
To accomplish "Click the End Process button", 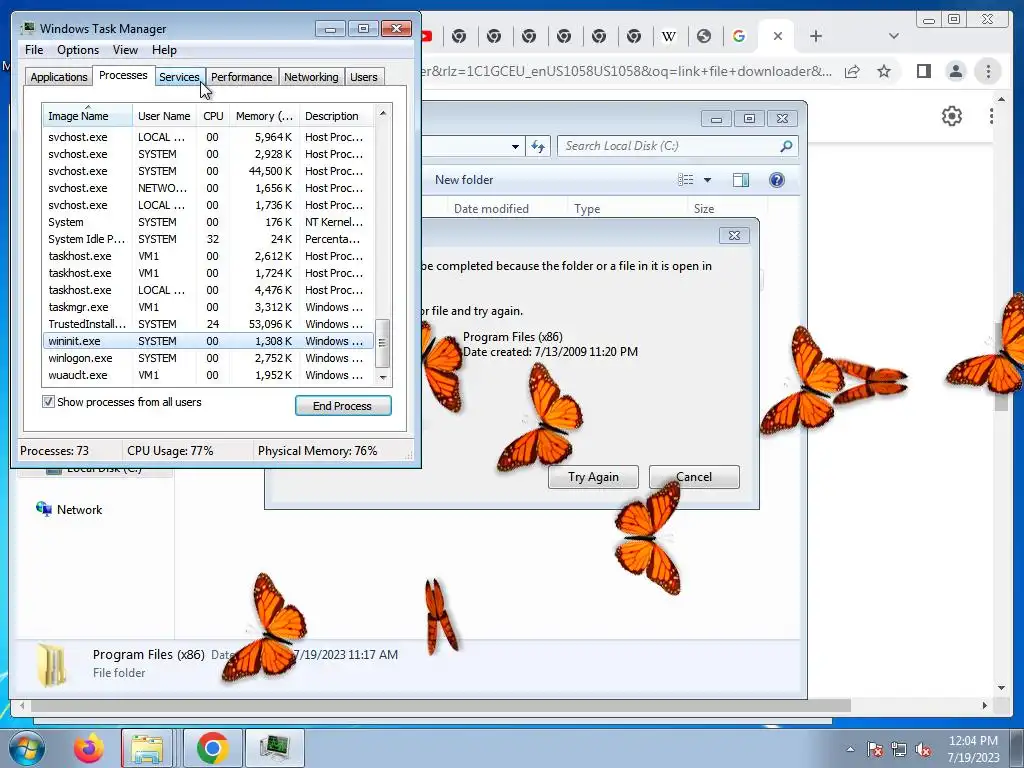I will pyautogui.click(x=343, y=406).
